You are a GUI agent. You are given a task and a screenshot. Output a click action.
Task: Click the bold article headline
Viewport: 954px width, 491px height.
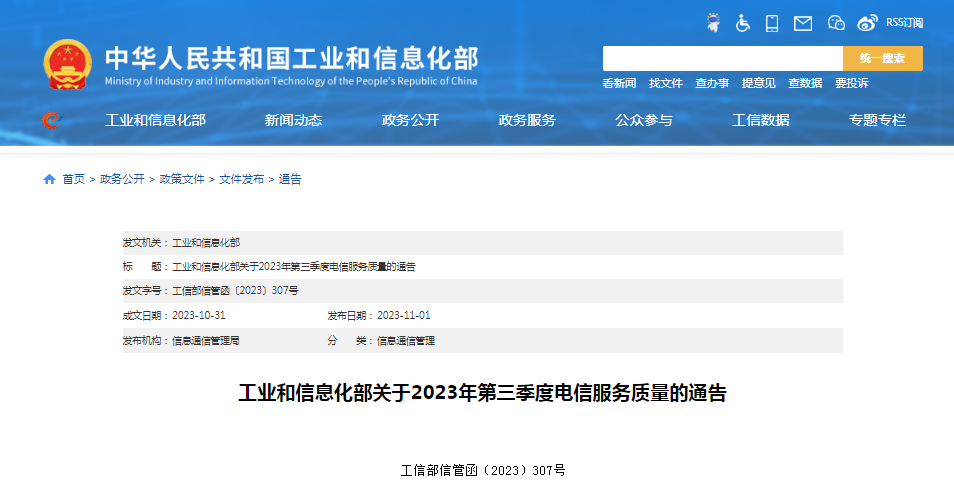[482, 393]
